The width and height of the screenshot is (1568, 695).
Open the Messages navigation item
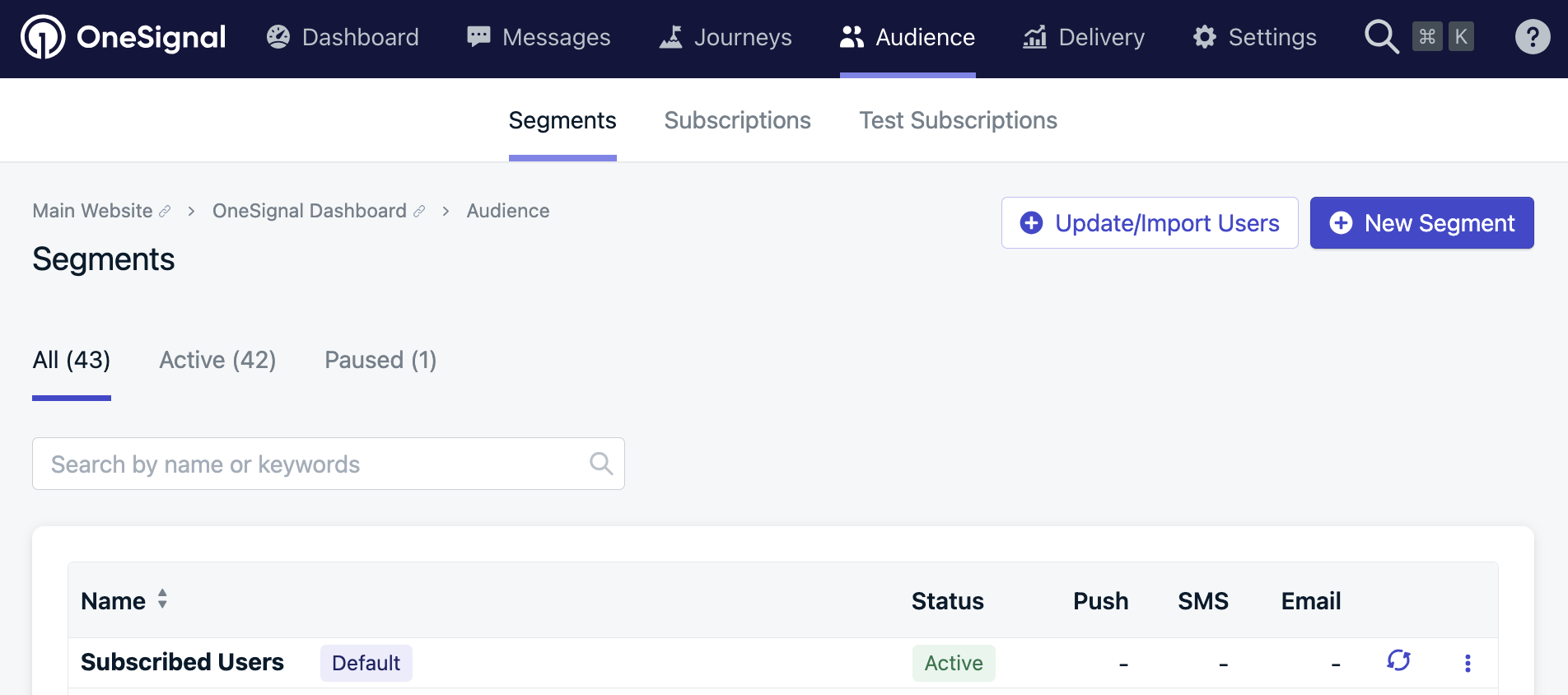[x=539, y=37]
